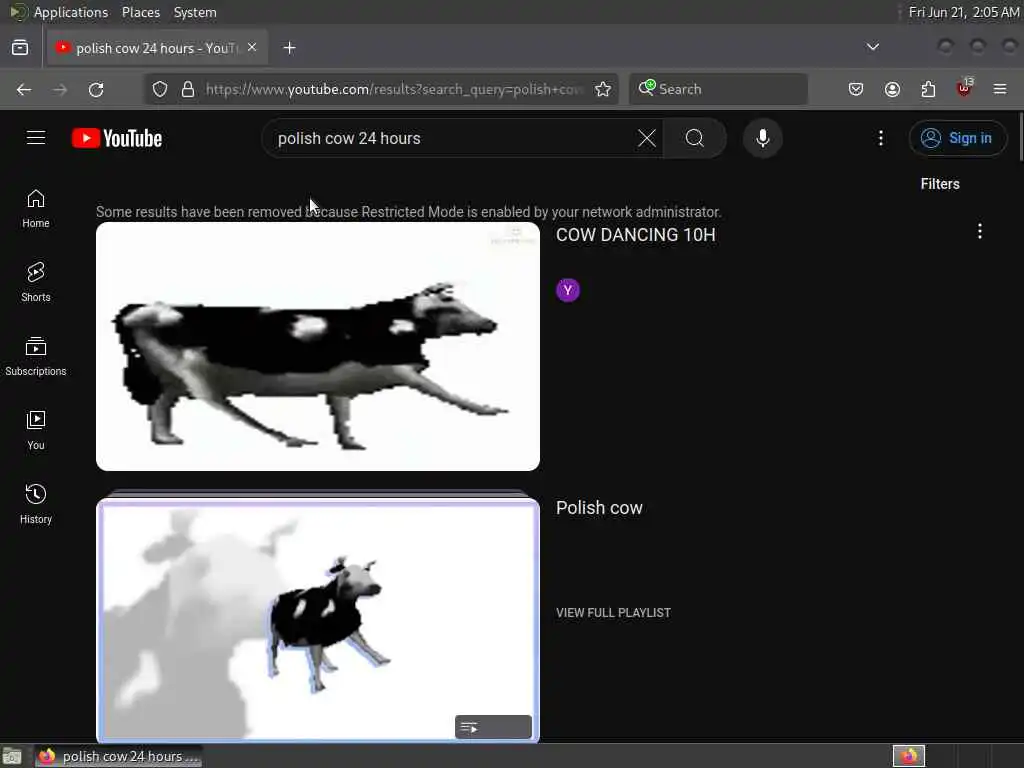
Task: Select the polish cow 24 hours tab
Action: point(157,48)
